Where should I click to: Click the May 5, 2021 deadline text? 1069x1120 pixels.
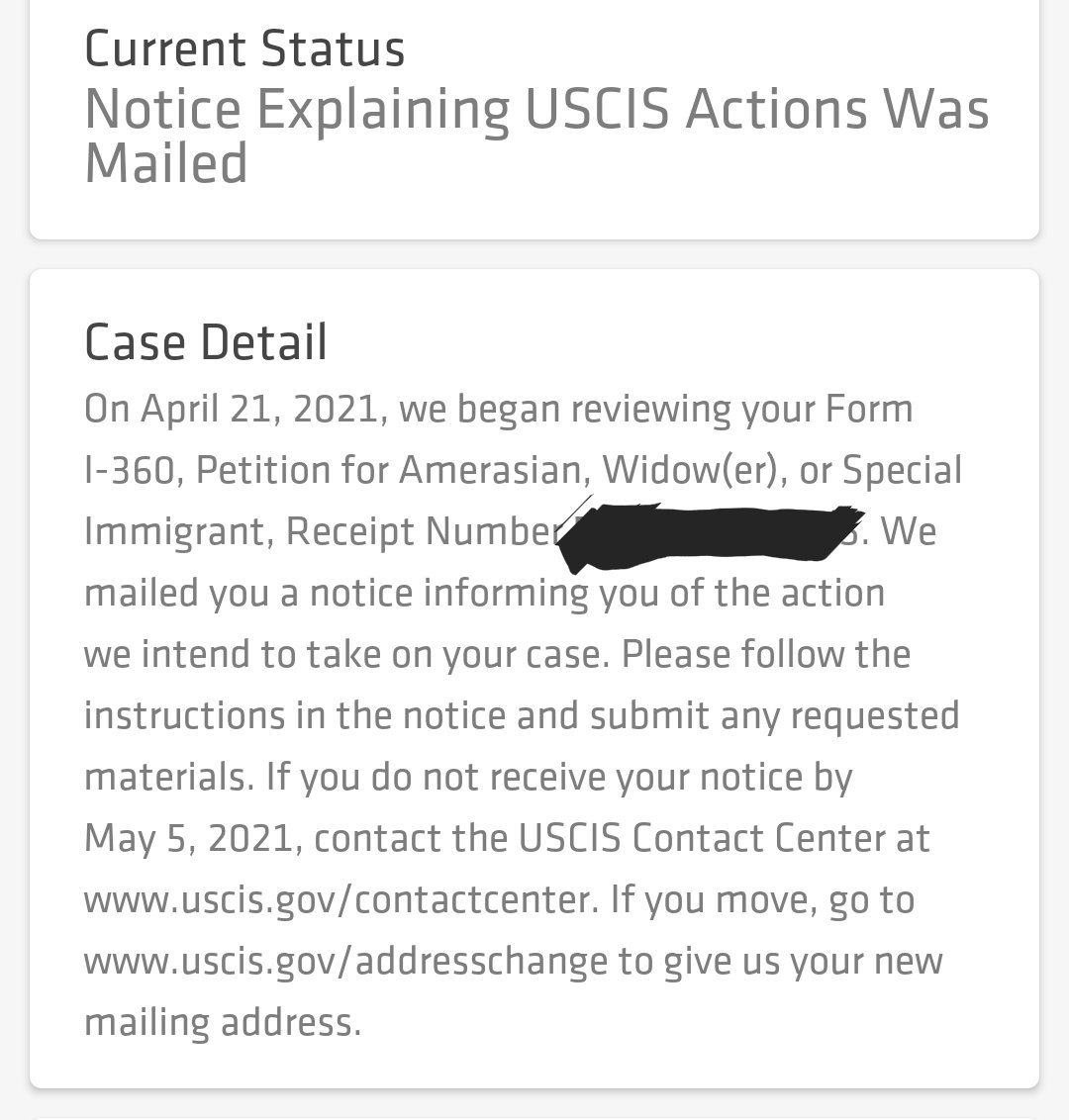point(188,839)
